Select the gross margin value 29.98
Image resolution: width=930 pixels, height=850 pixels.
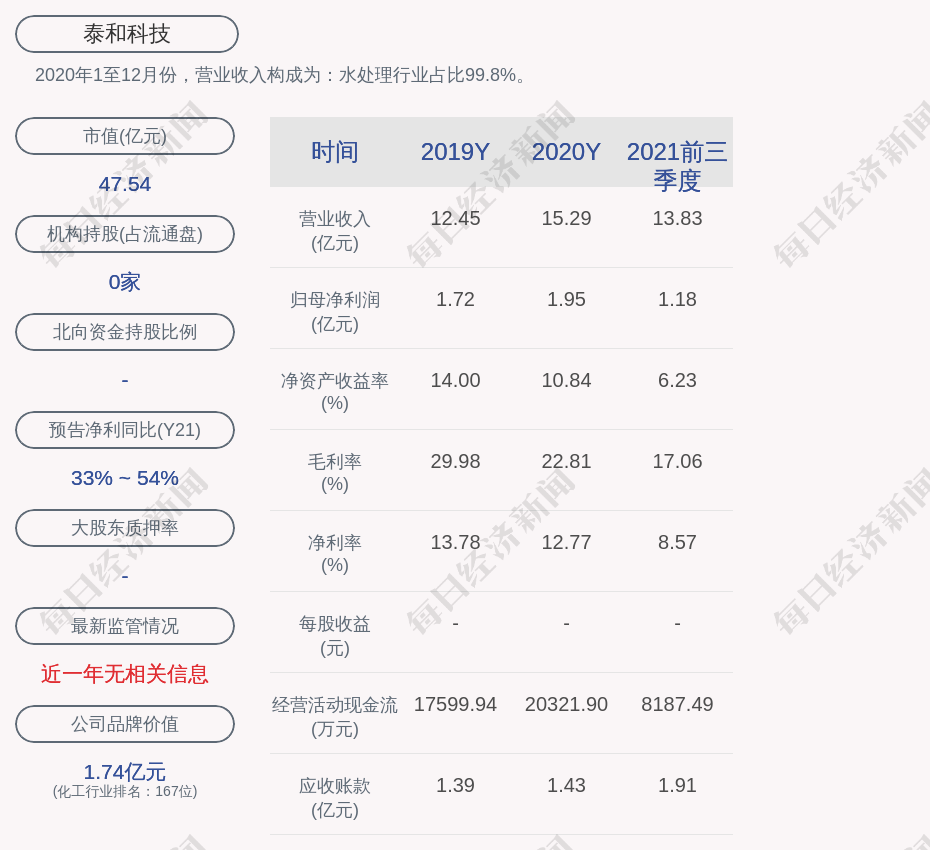coord(456,461)
